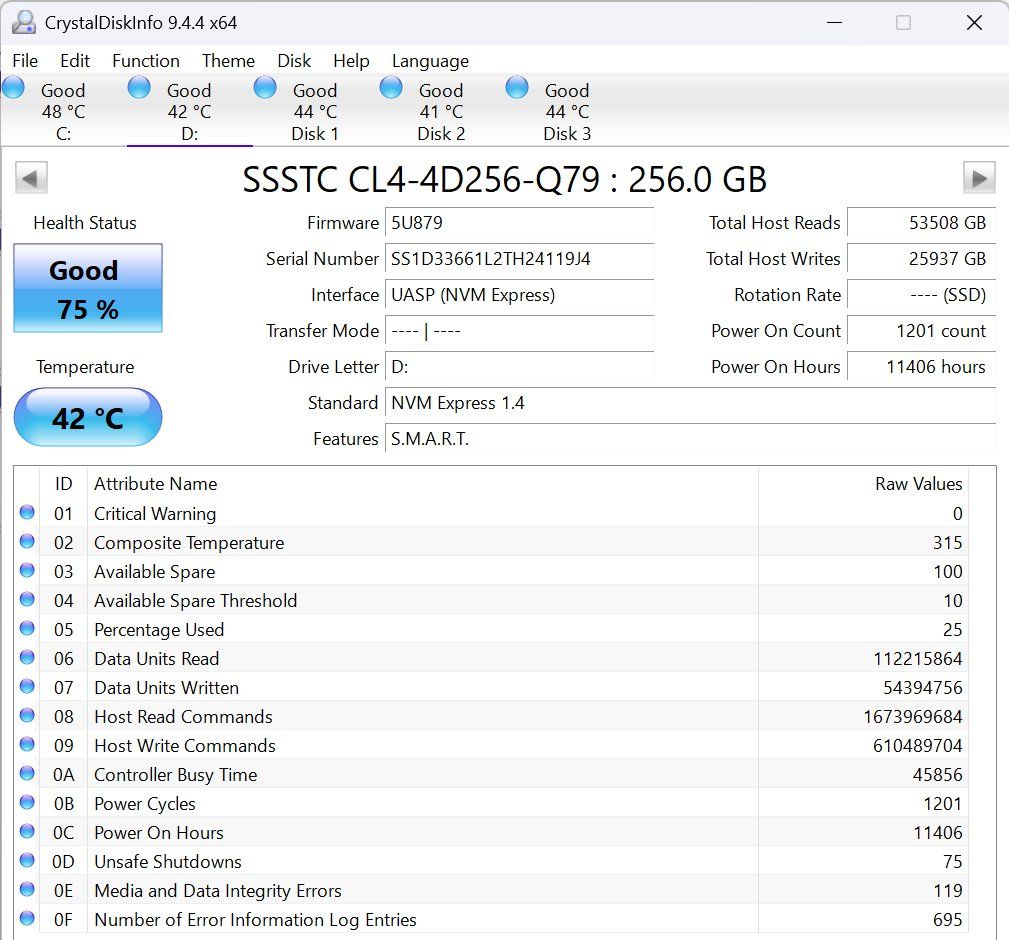
Task: Click the Features field S.M.A.R.T.
Action: (x=690, y=439)
